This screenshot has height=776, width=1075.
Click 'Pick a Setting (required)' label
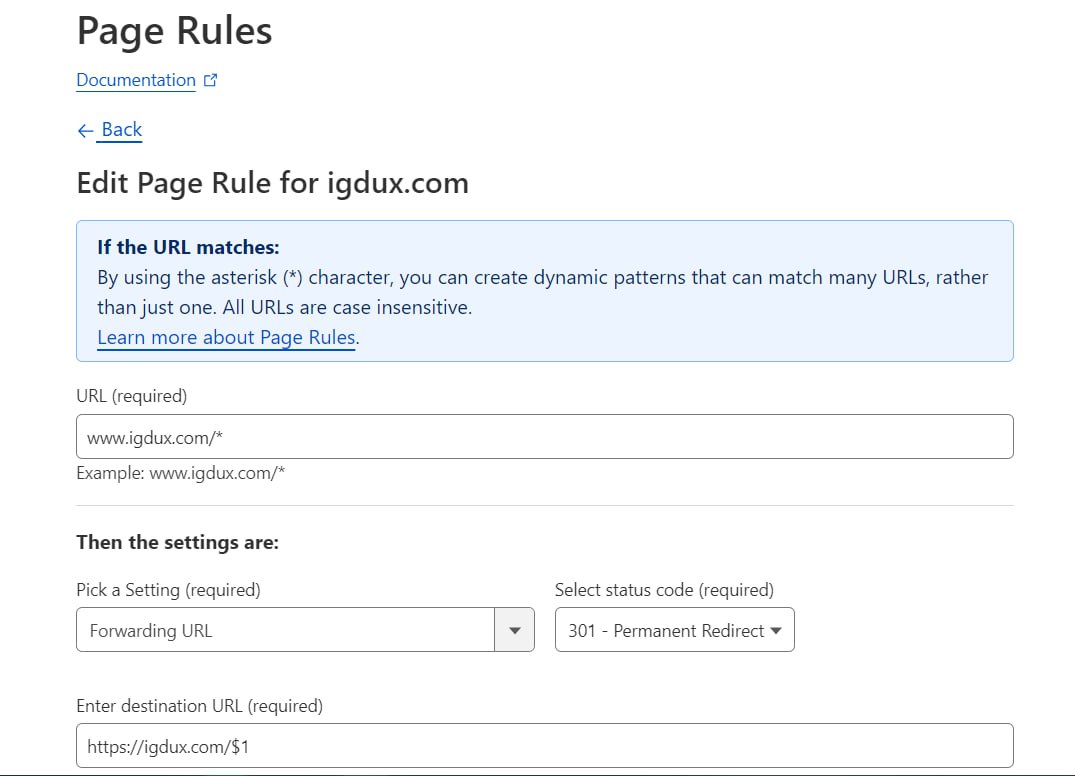point(168,590)
